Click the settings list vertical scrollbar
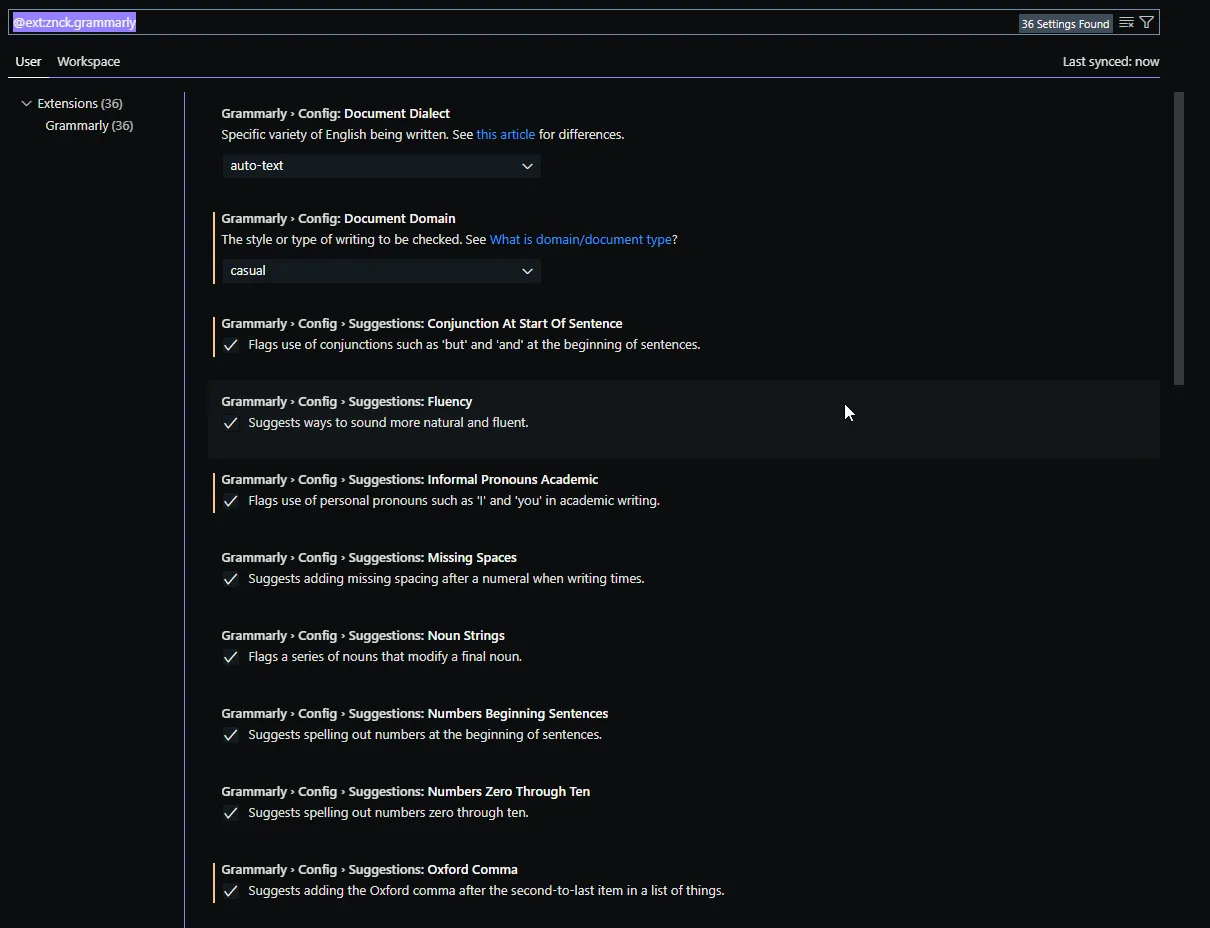 (1178, 239)
